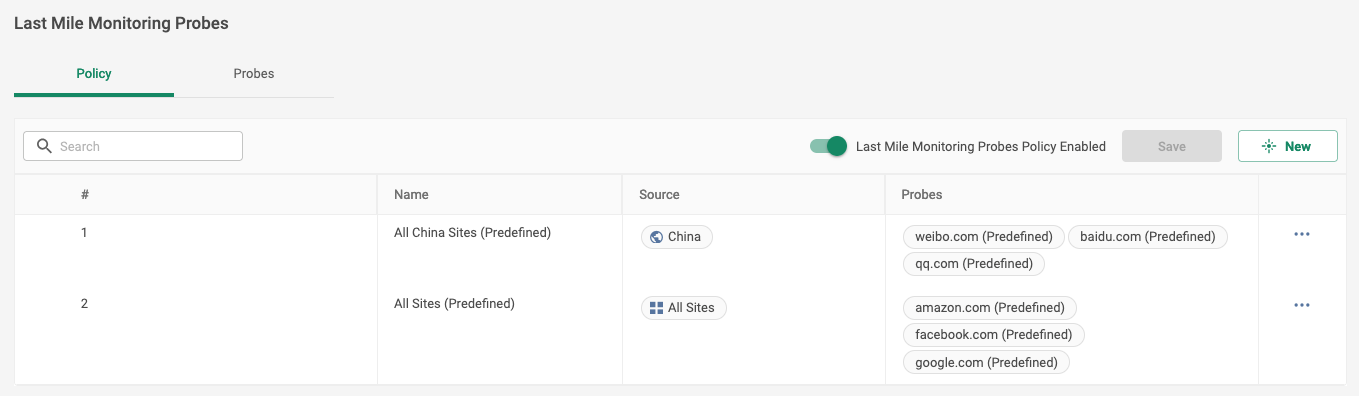The height and width of the screenshot is (396, 1359).
Task: Click the "All China Sites (Predefined)" name
Action: tap(473, 233)
